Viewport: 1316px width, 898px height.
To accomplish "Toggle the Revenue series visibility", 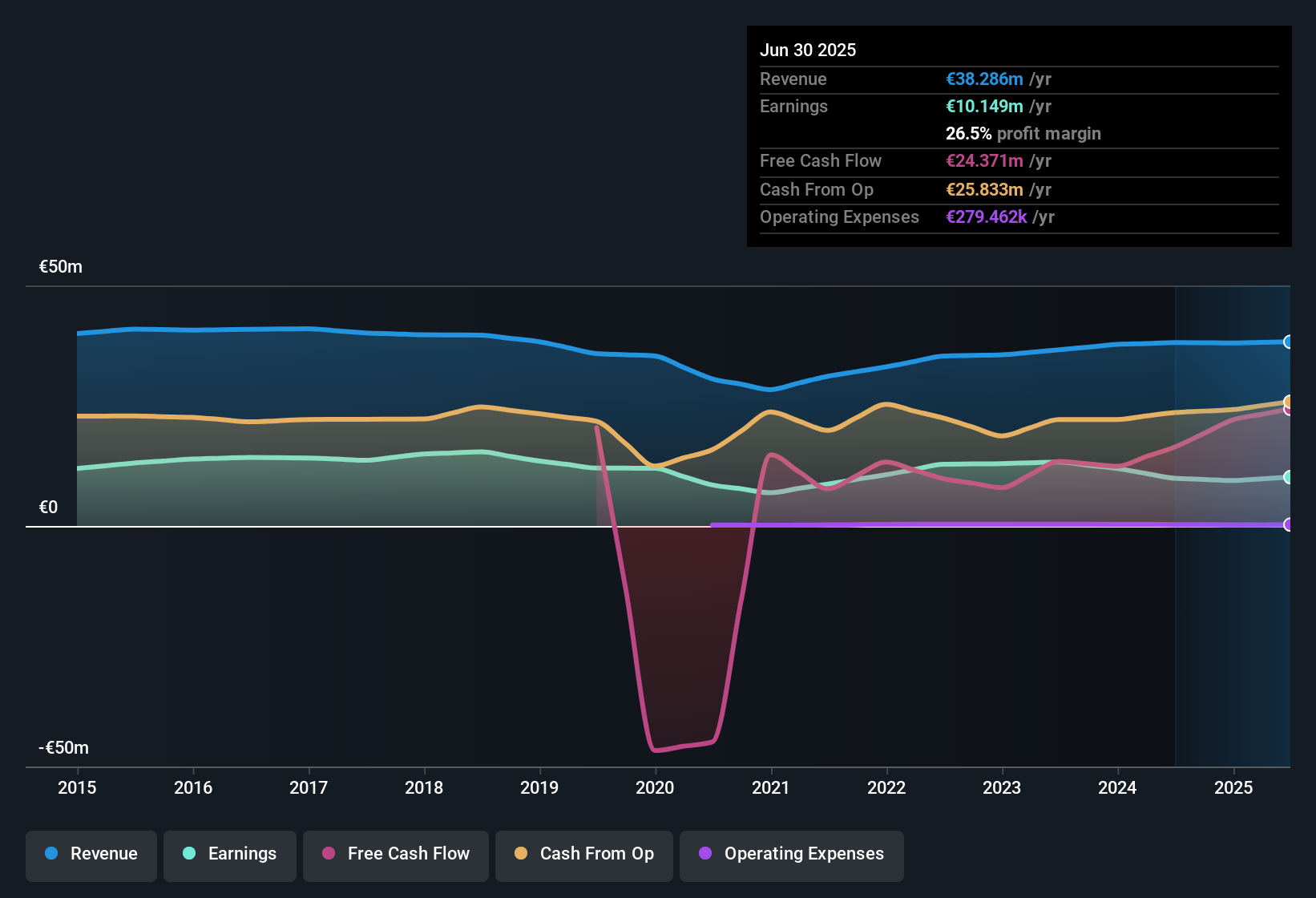I will click(x=91, y=854).
